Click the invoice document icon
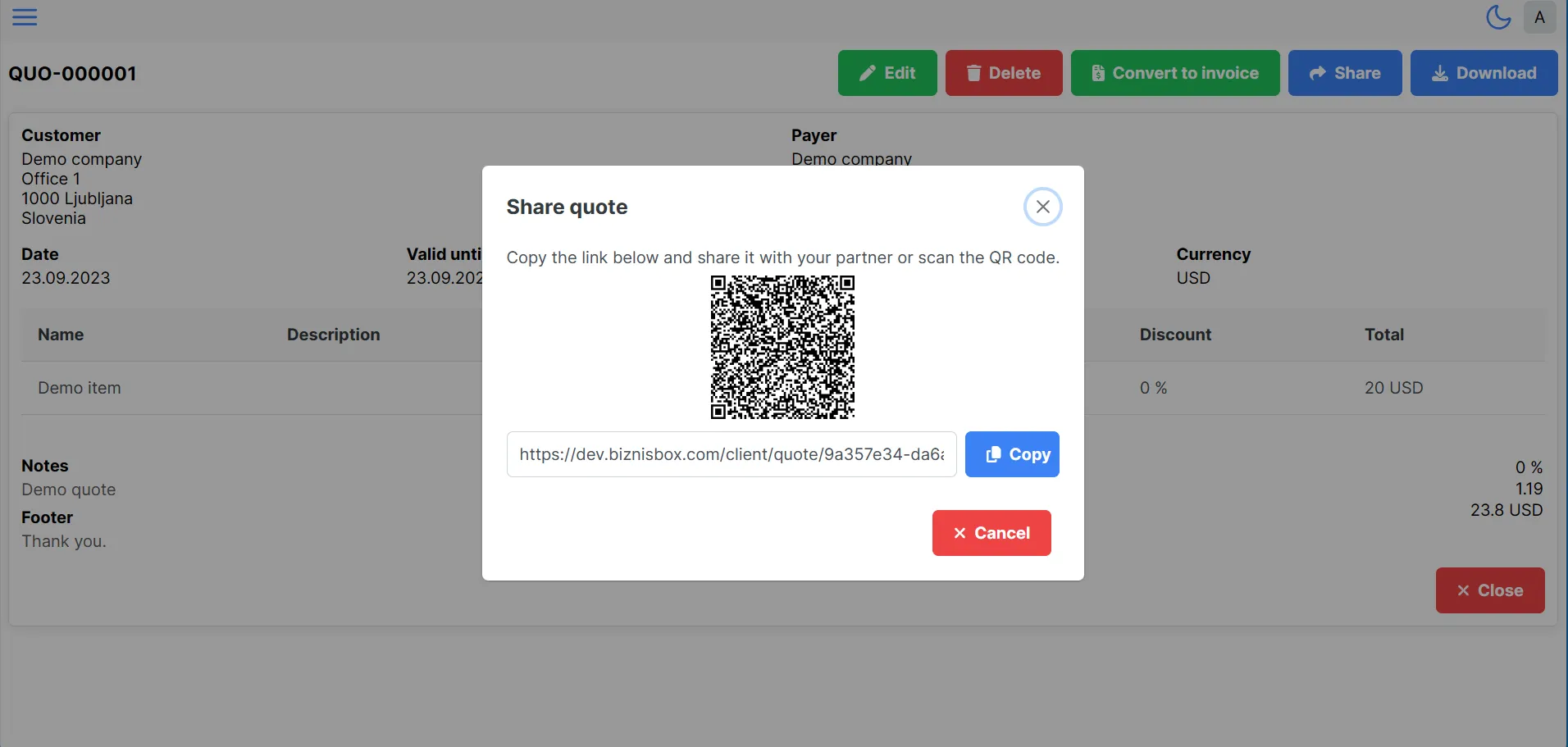The width and height of the screenshot is (1568, 747). 1098,74
